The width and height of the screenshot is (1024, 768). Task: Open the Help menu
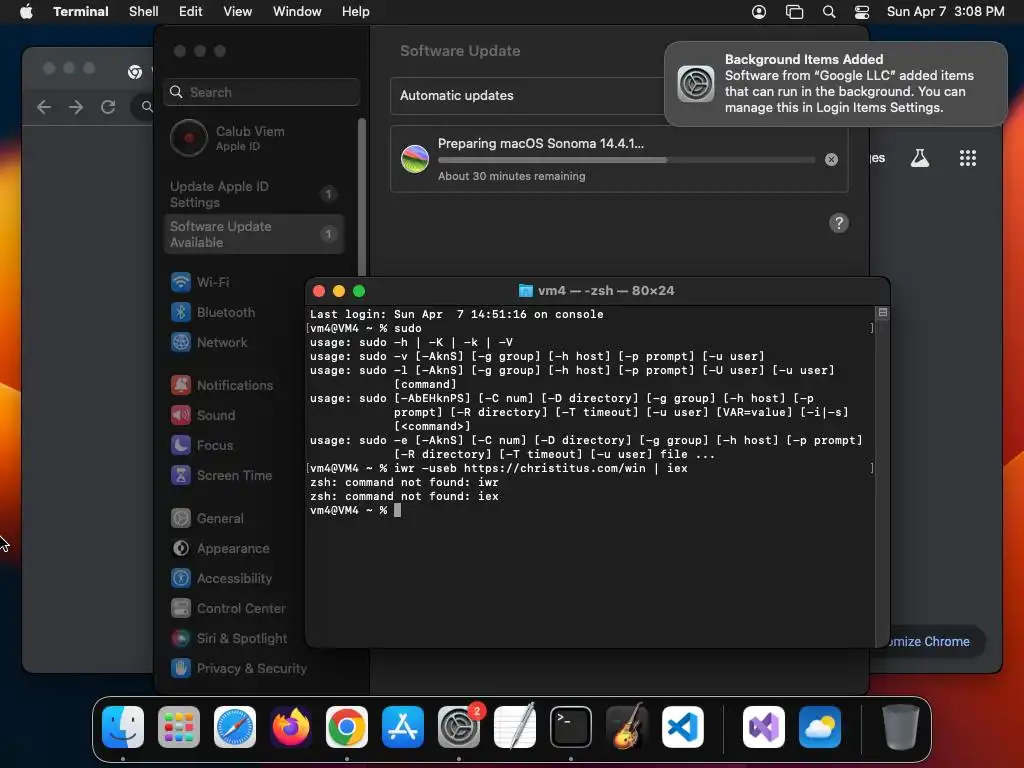pyautogui.click(x=356, y=12)
